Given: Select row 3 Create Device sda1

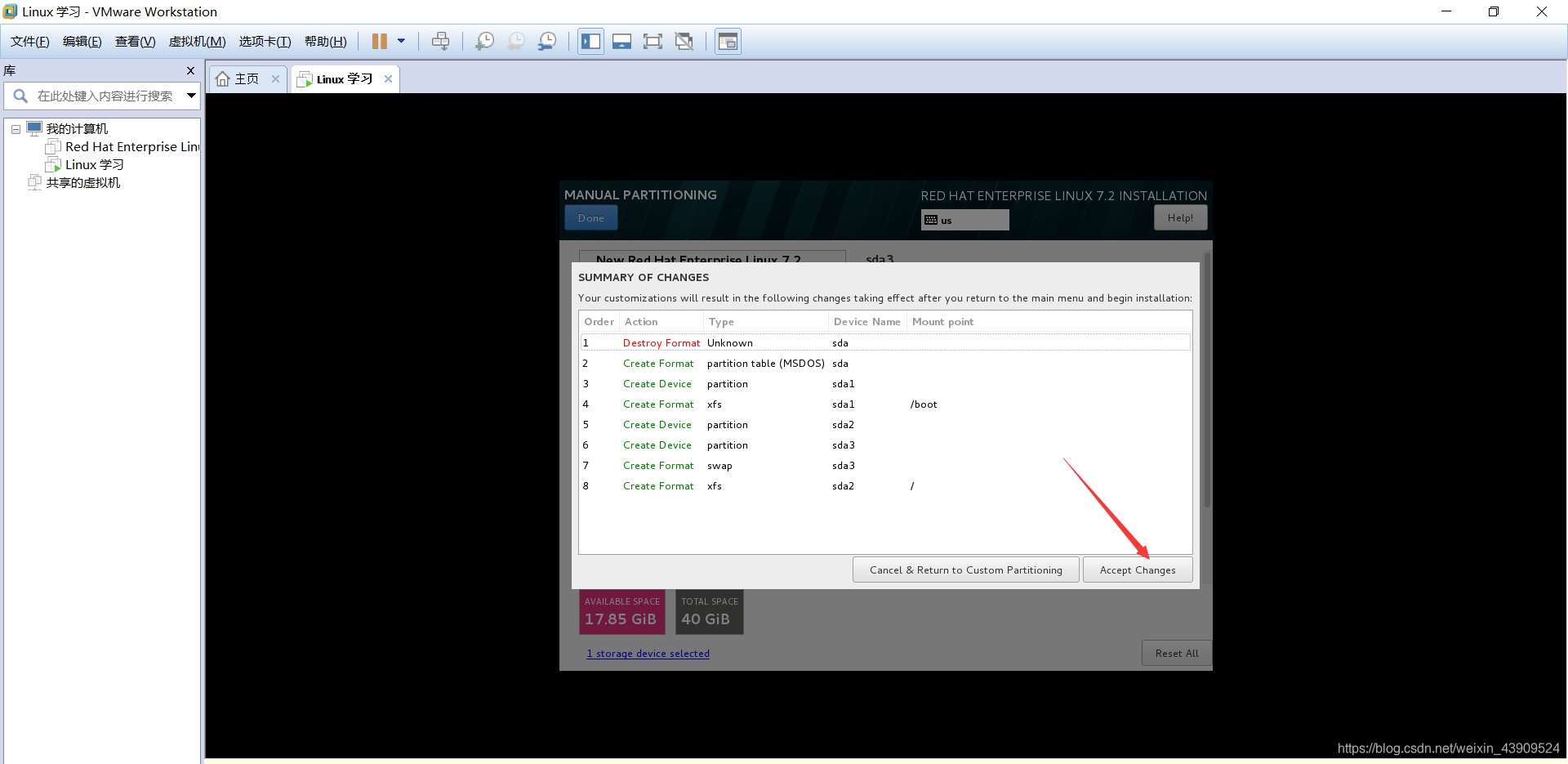Looking at the screenshot, I should 885,384.
